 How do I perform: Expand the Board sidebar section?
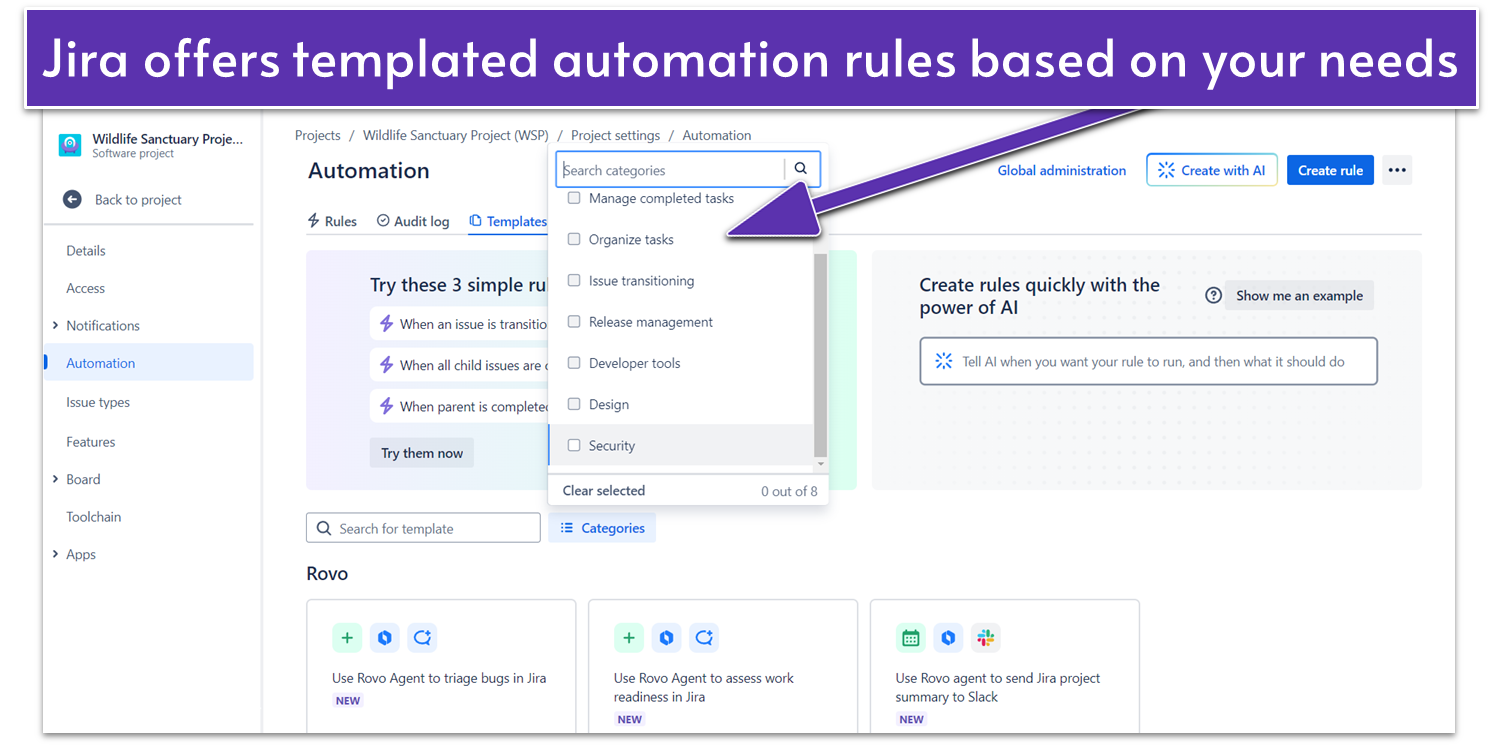(55, 479)
